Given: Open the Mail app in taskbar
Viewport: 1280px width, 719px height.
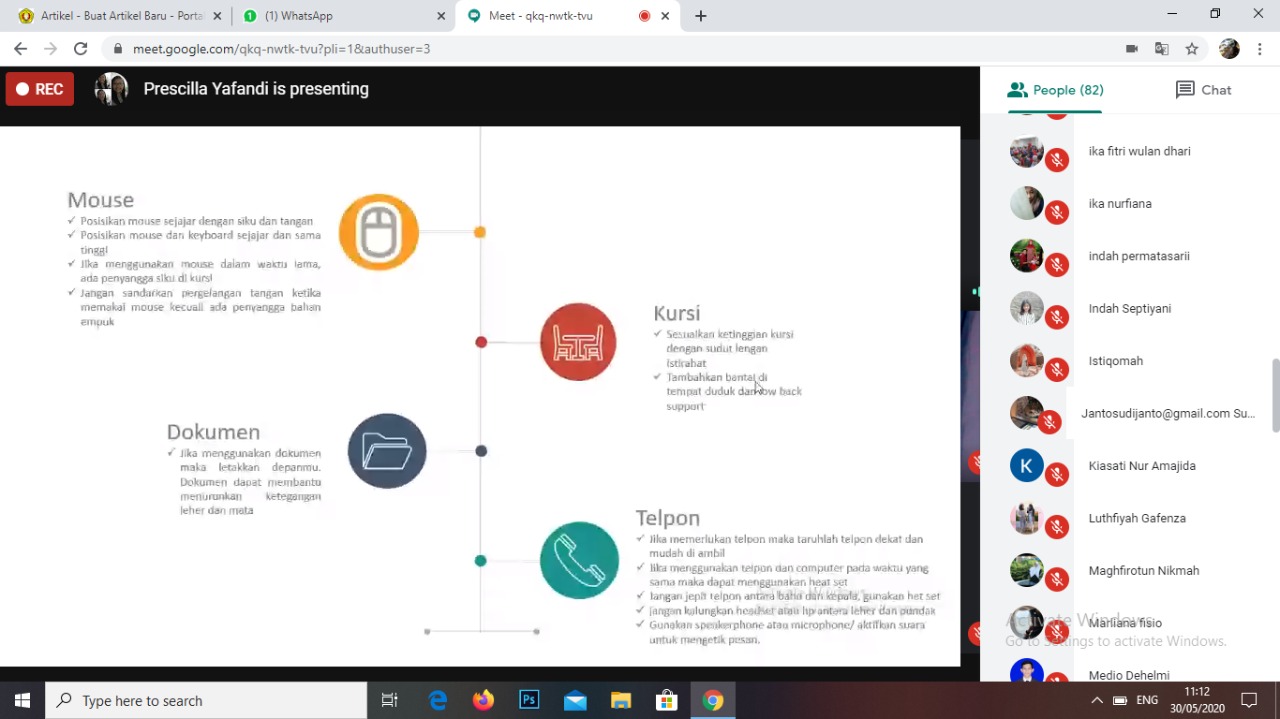Looking at the screenshot, I should click(x=575, y=701).
